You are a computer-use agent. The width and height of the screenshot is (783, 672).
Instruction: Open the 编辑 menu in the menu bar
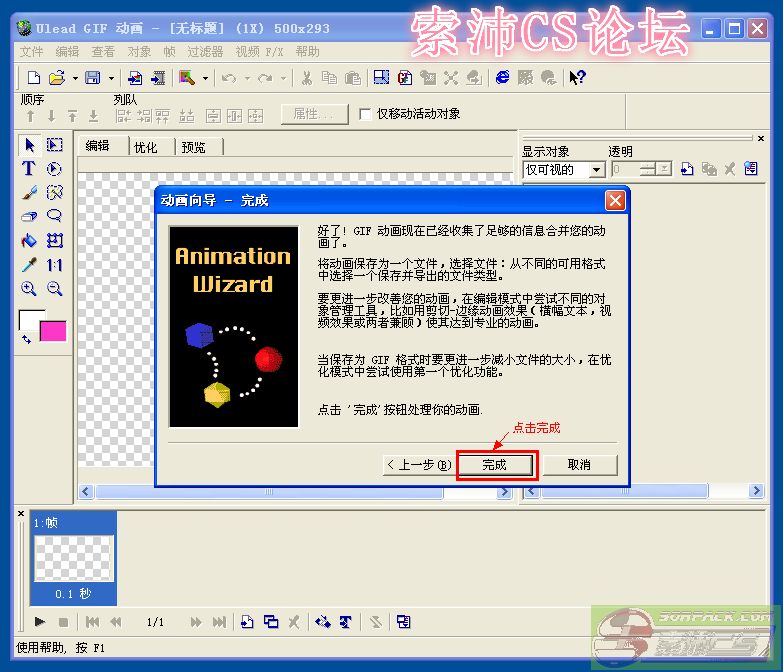pyautogui.click(x=67, y=51)
